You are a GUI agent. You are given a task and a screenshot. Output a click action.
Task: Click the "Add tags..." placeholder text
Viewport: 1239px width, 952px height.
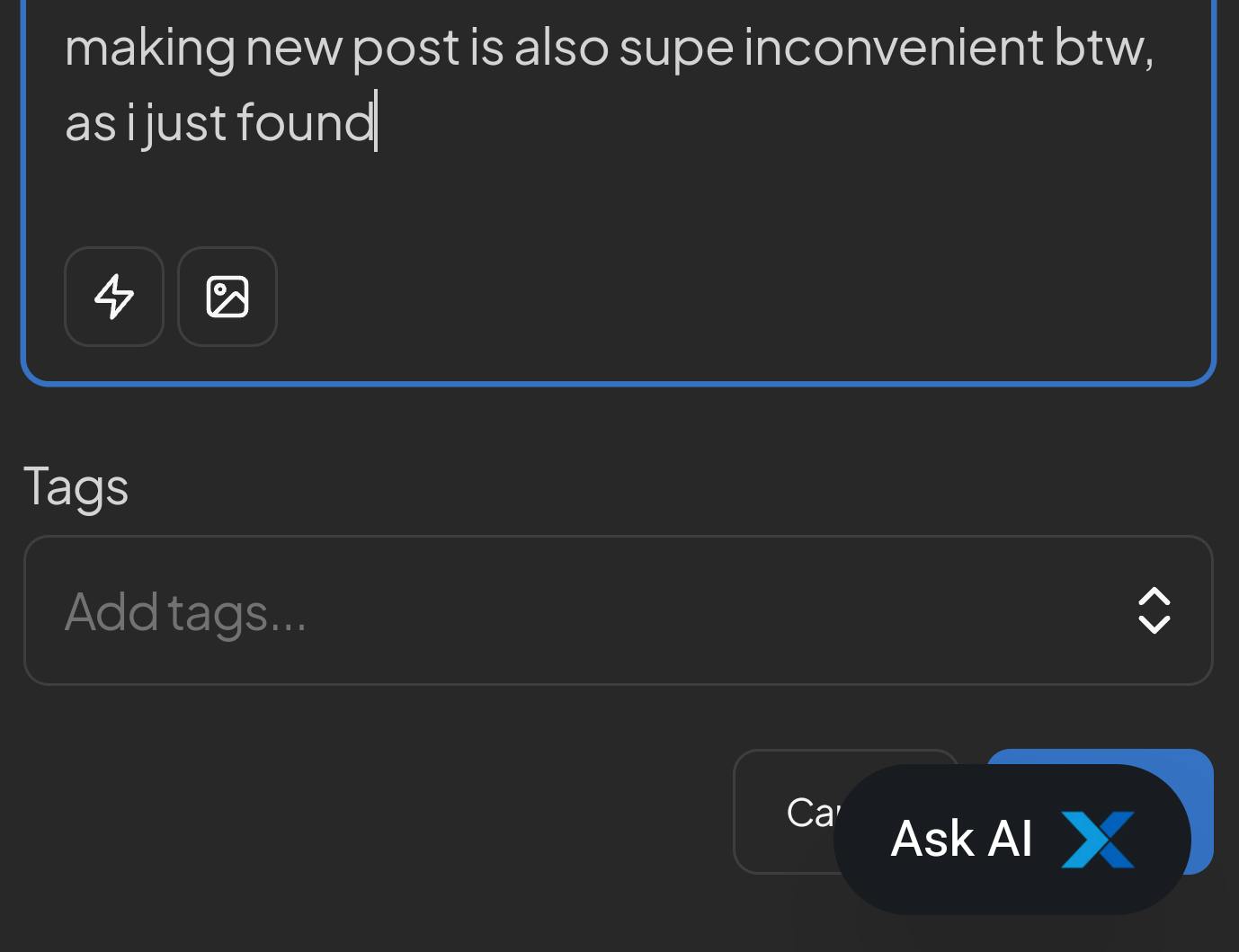coord(185,612)
